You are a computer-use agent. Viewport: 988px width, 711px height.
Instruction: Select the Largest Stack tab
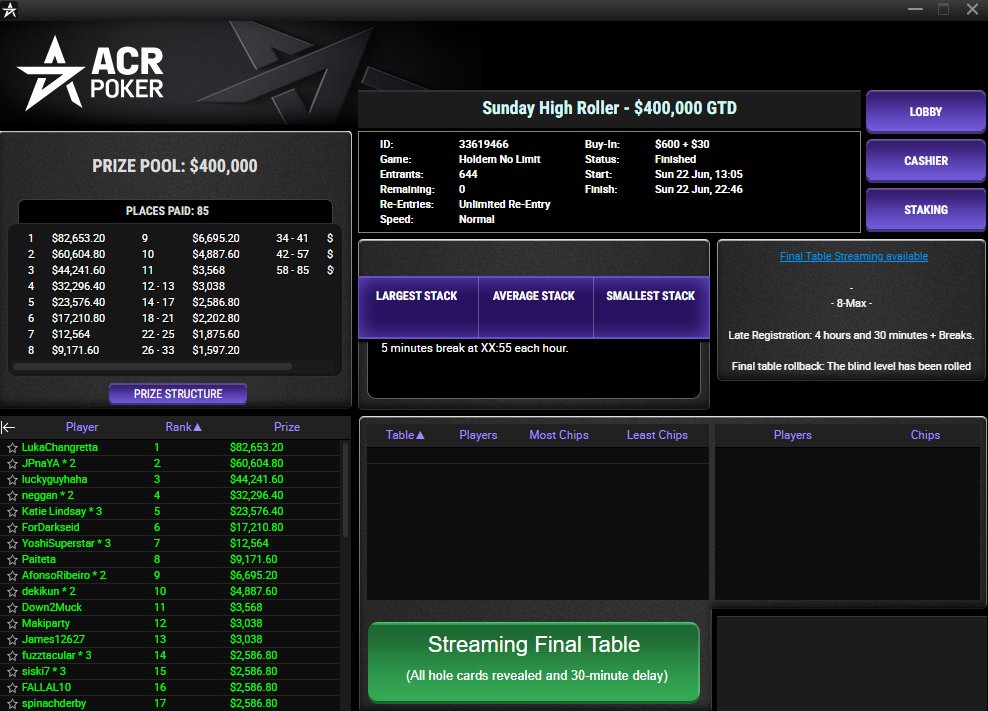[x=416, y=307]
